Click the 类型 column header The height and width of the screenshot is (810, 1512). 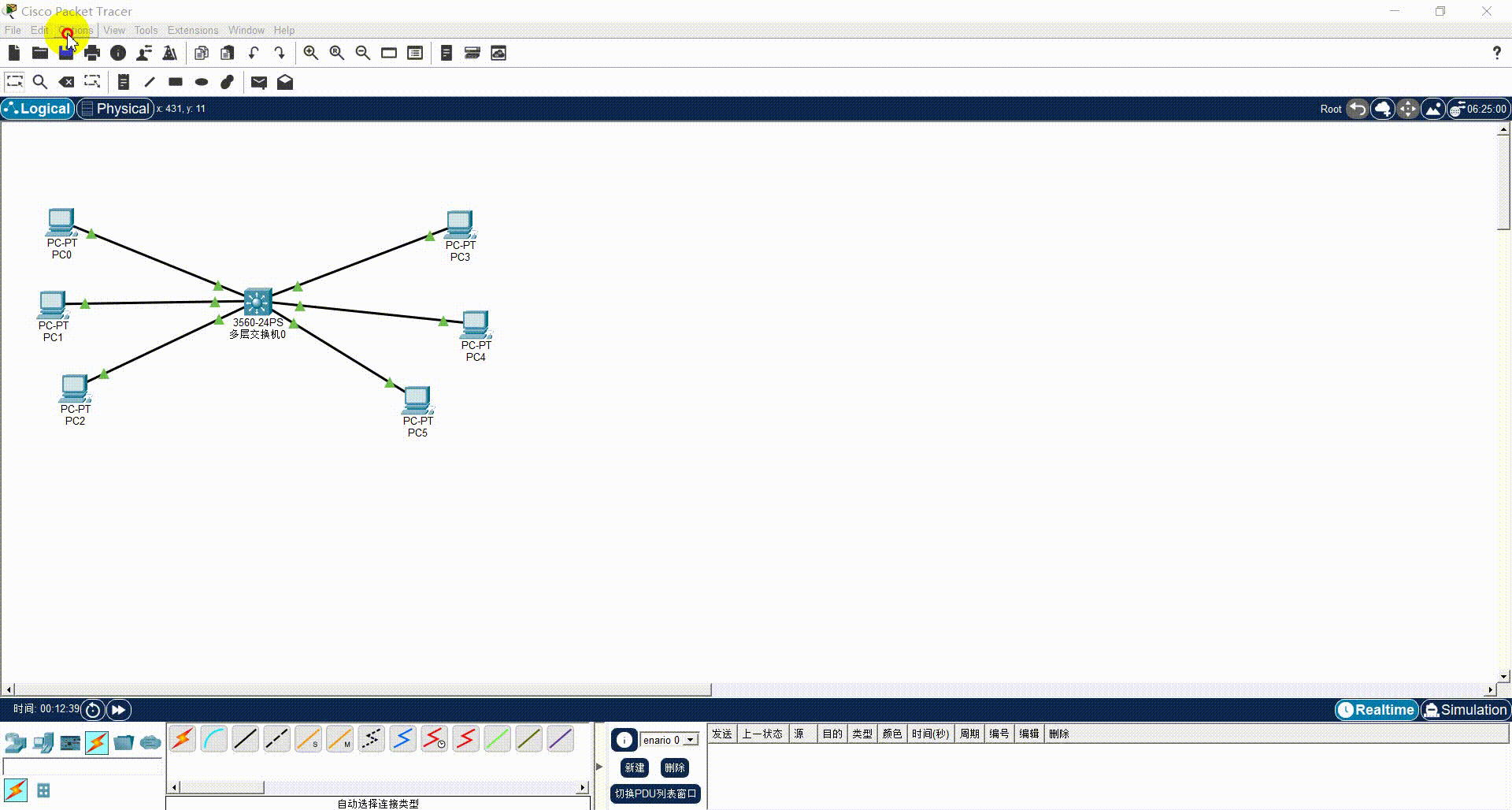(x=862, y=734)
